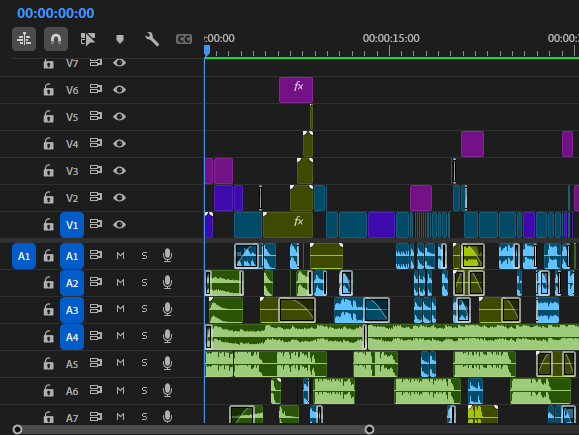The image size is (579, 435).
Task: Toggle track lock on V6
Action: click(48, 90)
